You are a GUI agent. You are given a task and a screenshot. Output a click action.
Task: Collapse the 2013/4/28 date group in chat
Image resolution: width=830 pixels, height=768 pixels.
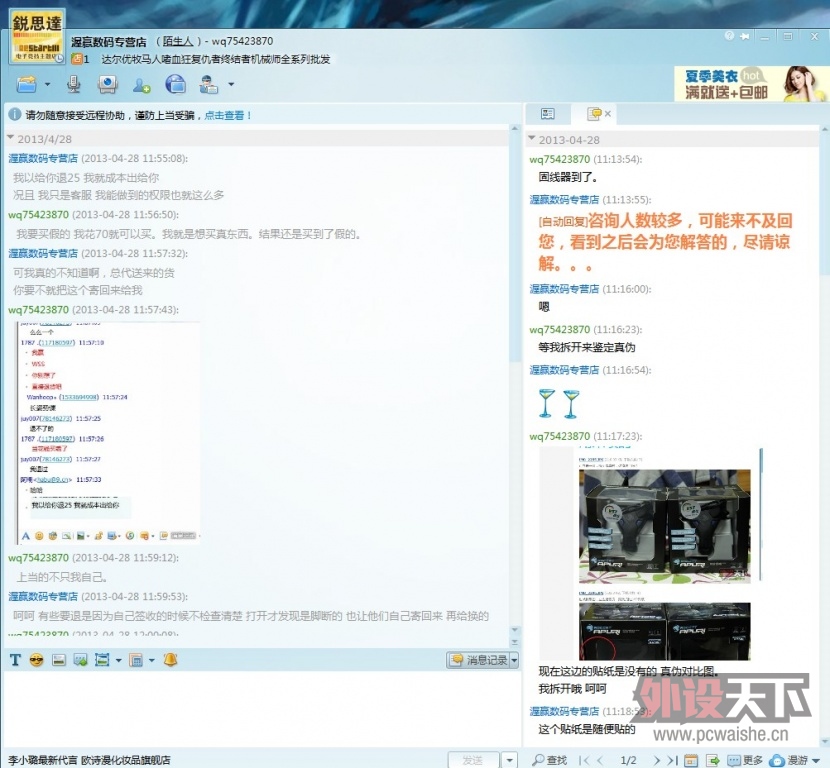[x=11, y=139]
